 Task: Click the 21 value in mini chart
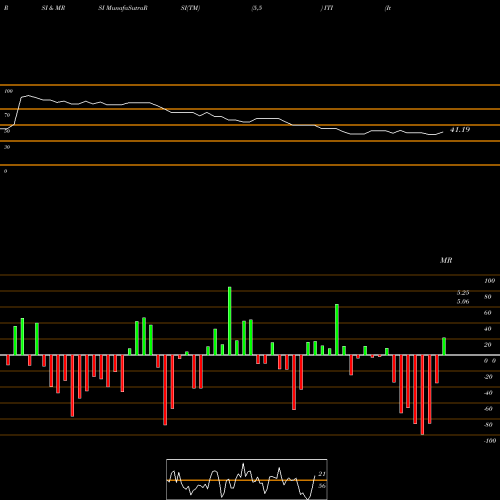click(x=322, y=474)
